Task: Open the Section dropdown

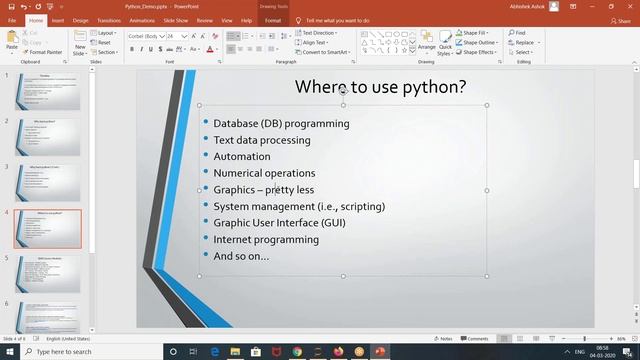Action: click(104, 52)
